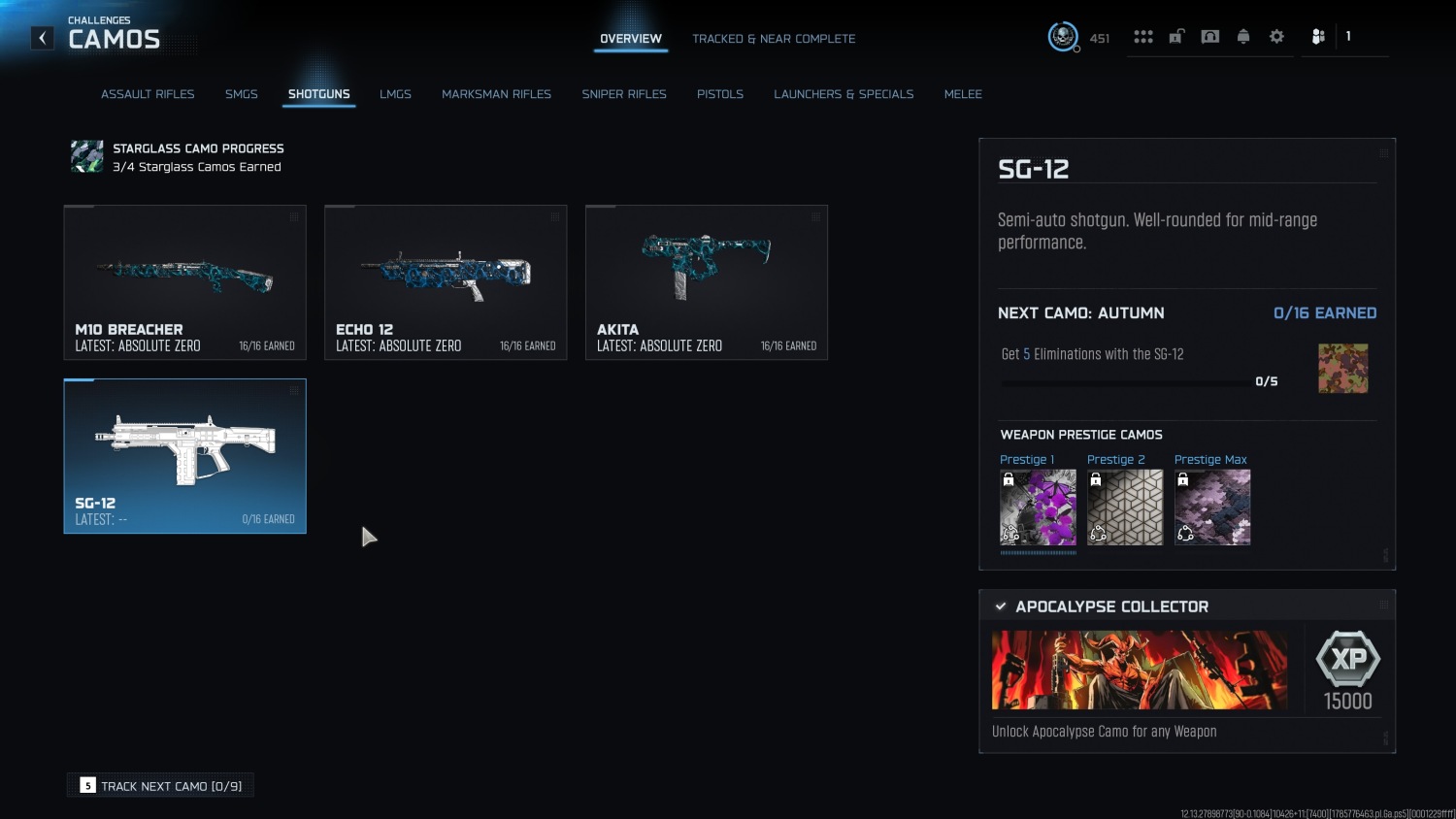Click the track key icon labeled 5
Image resolution: width=1456 pixels, height=819 pixels.
(87, 785)
